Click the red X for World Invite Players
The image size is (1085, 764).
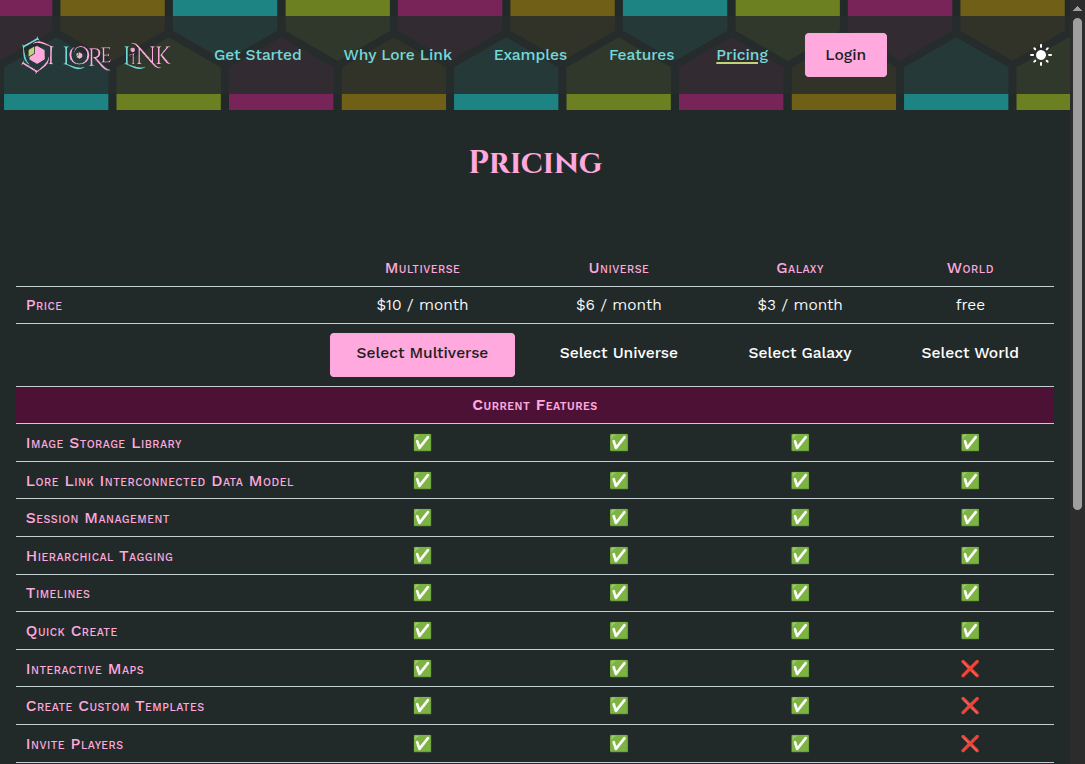pos(970,743)
